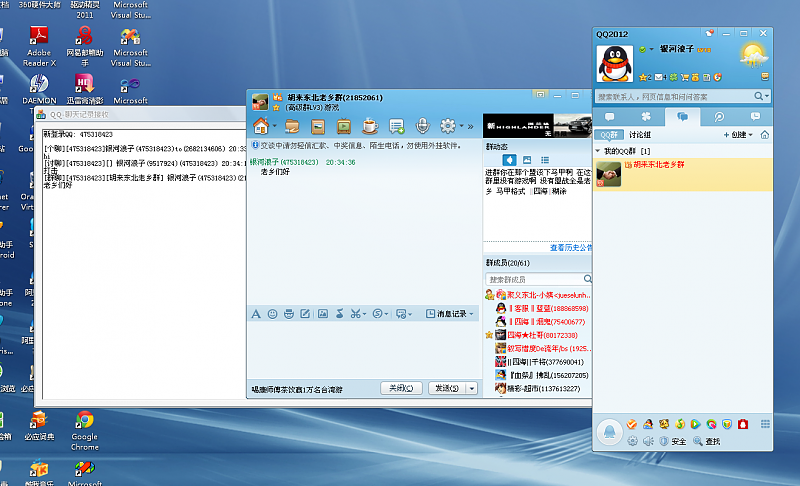Open the online status dropdown arrow
The width and height of the screenshot is (800, 486).
tap(652, 49)
